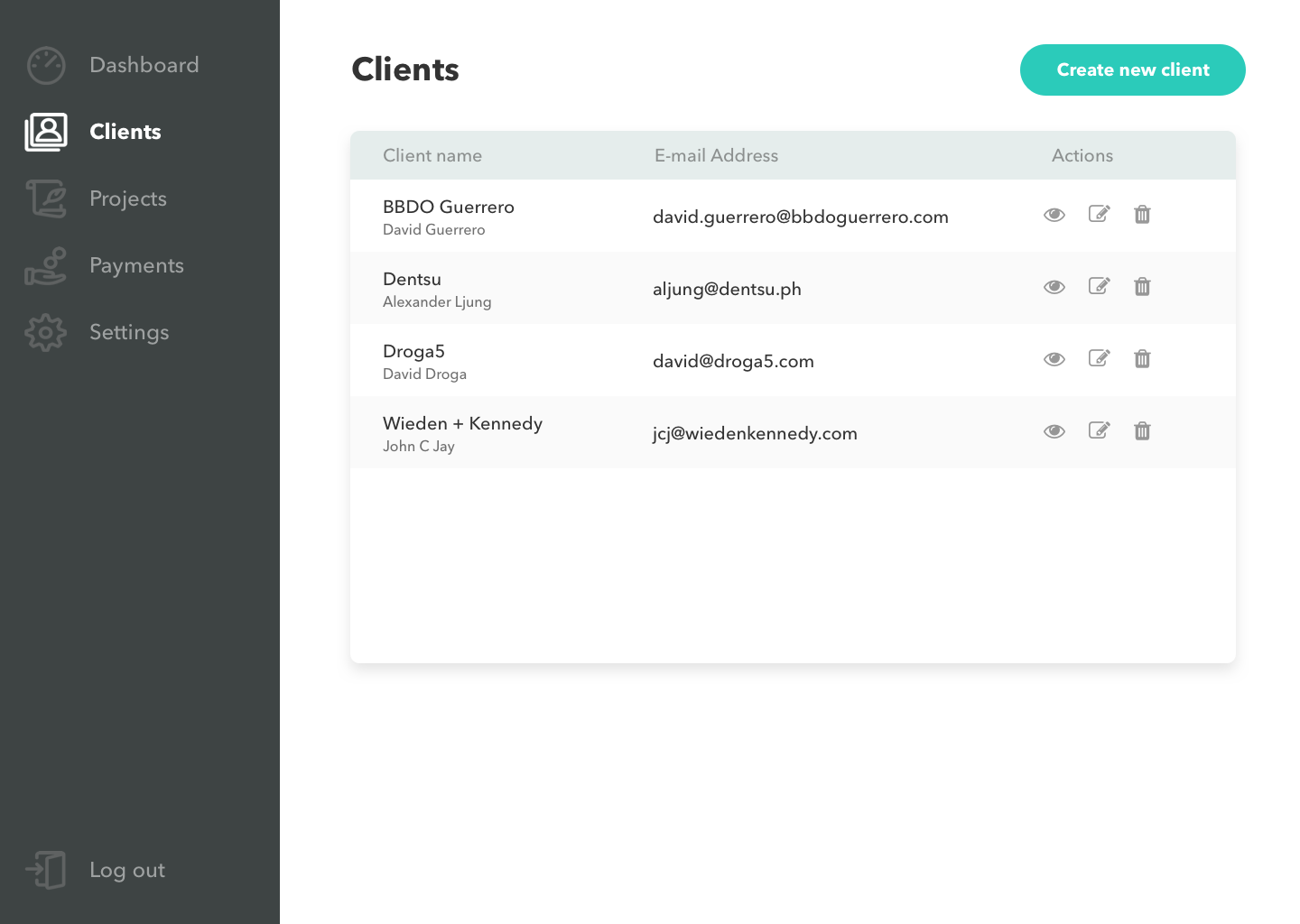
Task: Open the Dashboard menu item
Action: [x=144, y=65]
